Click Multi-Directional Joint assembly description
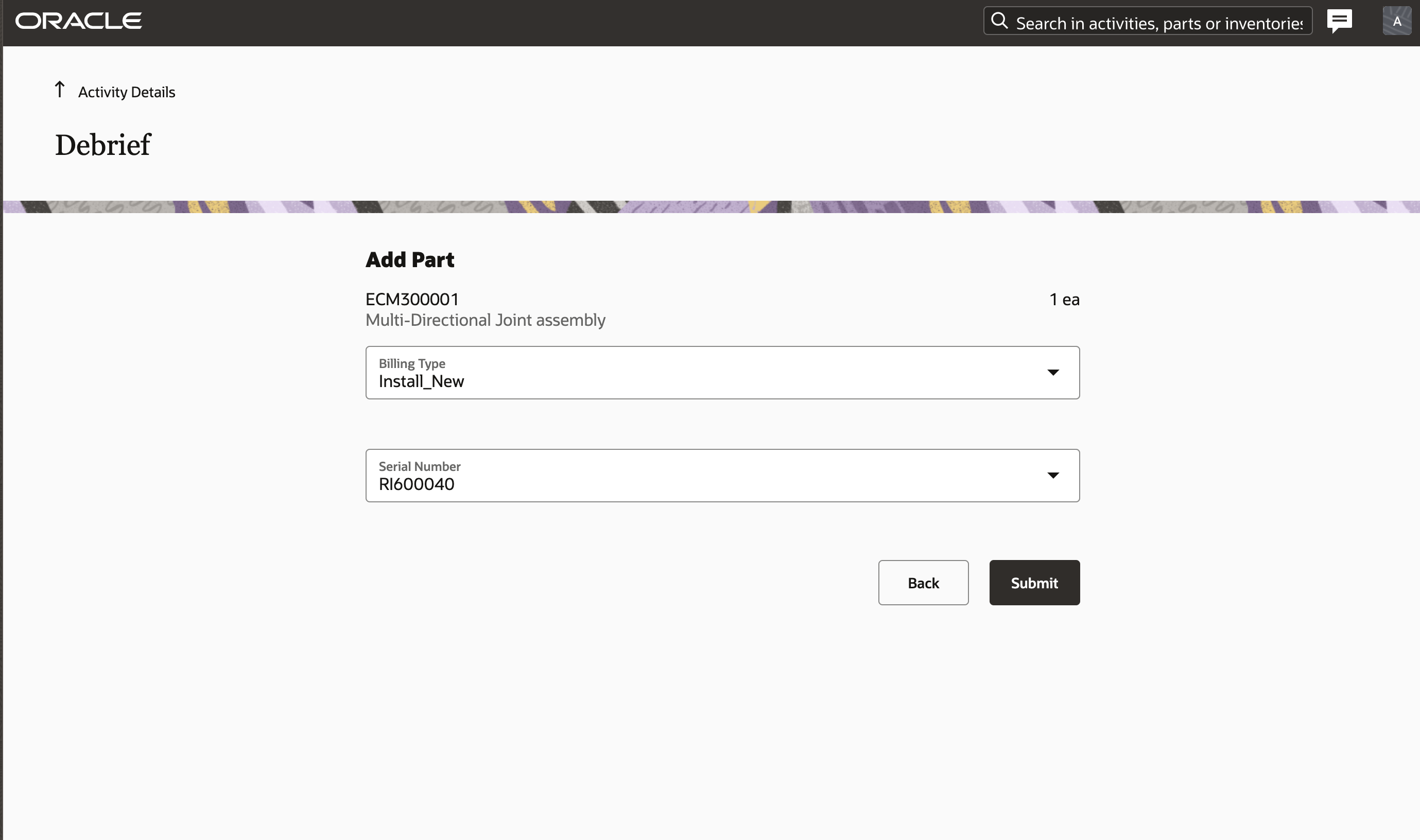The height and width of the screenshot is (840, 1420). point(485,320)
